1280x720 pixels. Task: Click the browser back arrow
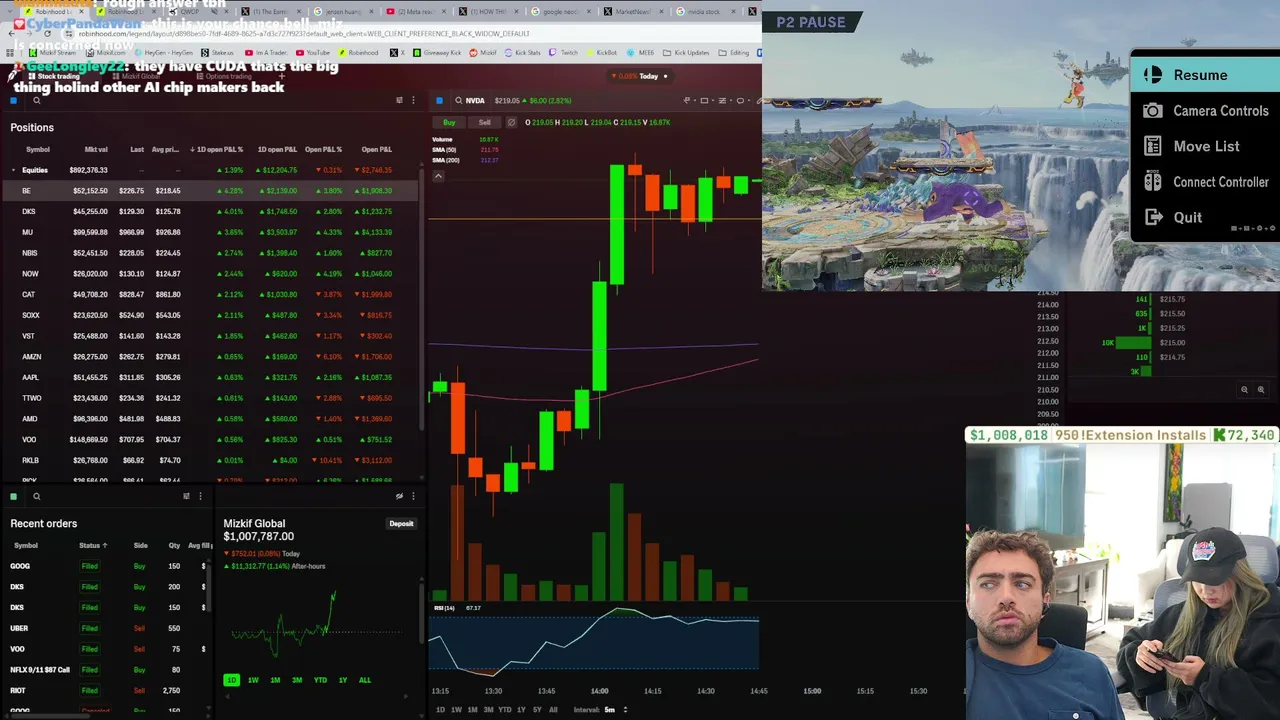[x=12, y=34]
